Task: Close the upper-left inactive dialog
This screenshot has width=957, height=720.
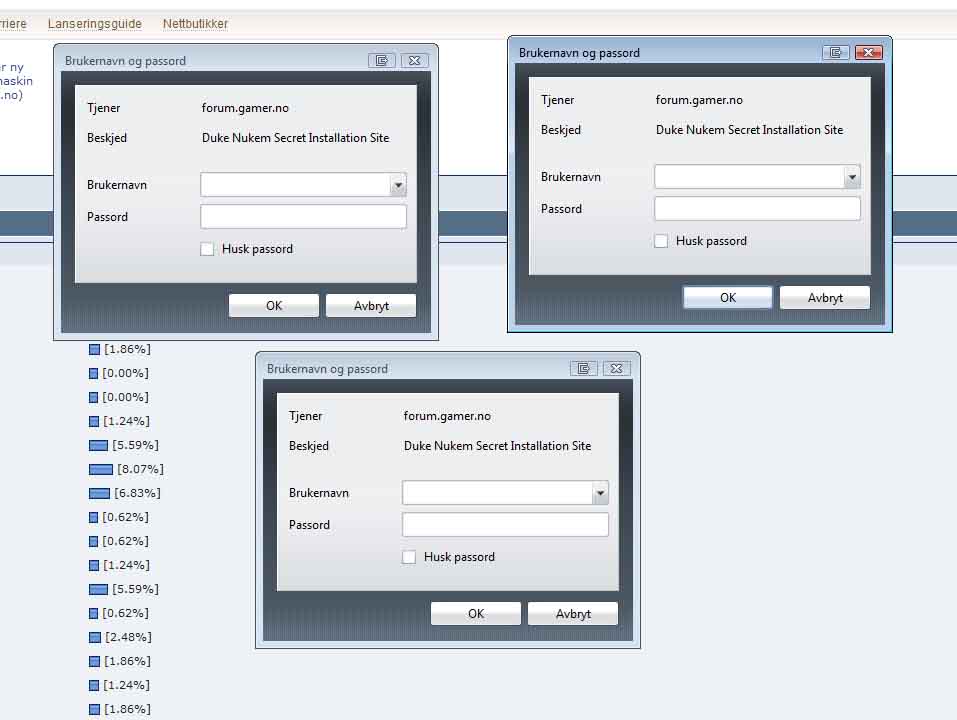Action: click(414, 60)
